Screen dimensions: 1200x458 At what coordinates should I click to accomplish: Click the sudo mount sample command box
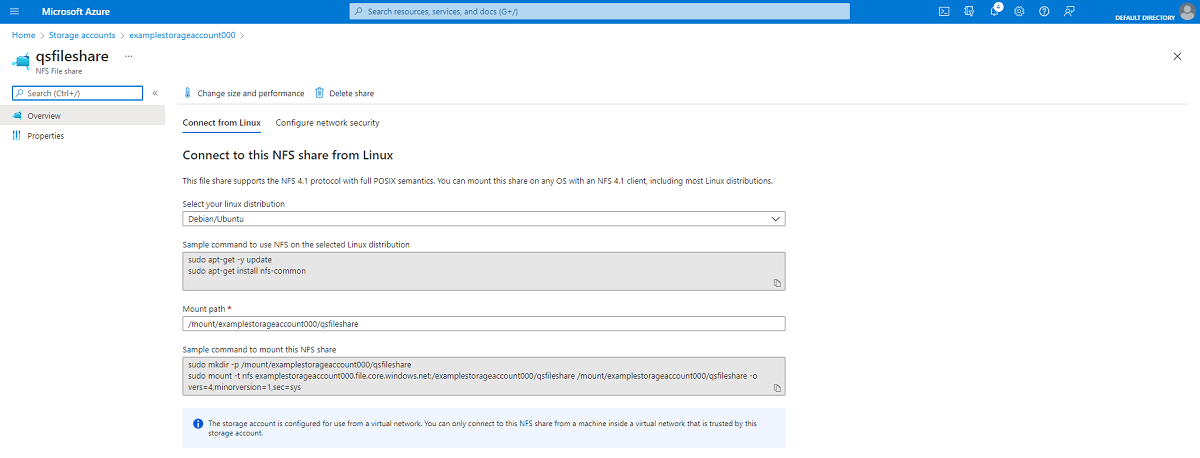(x=484, y=377)
